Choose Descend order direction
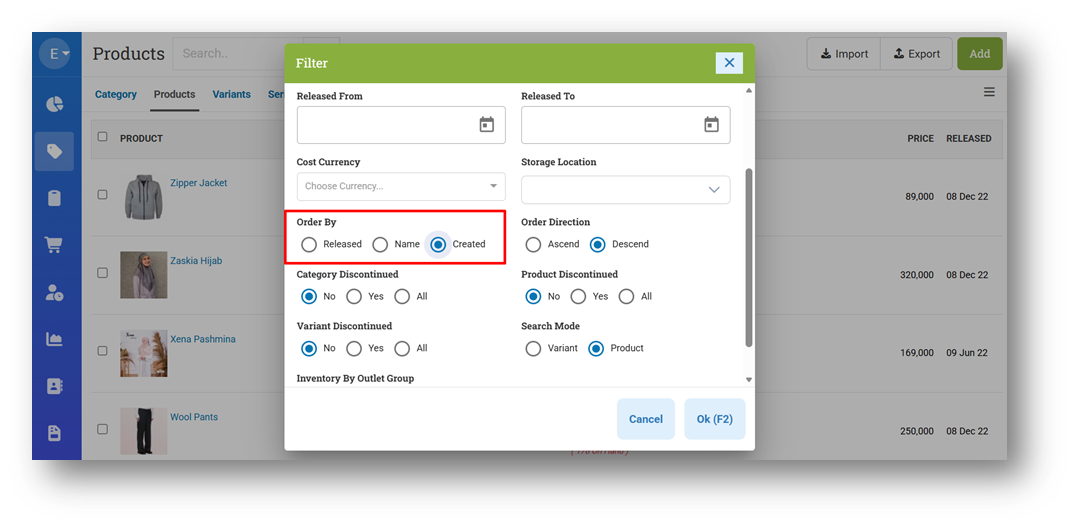The image size is (1072, 525). click(598, 244)
